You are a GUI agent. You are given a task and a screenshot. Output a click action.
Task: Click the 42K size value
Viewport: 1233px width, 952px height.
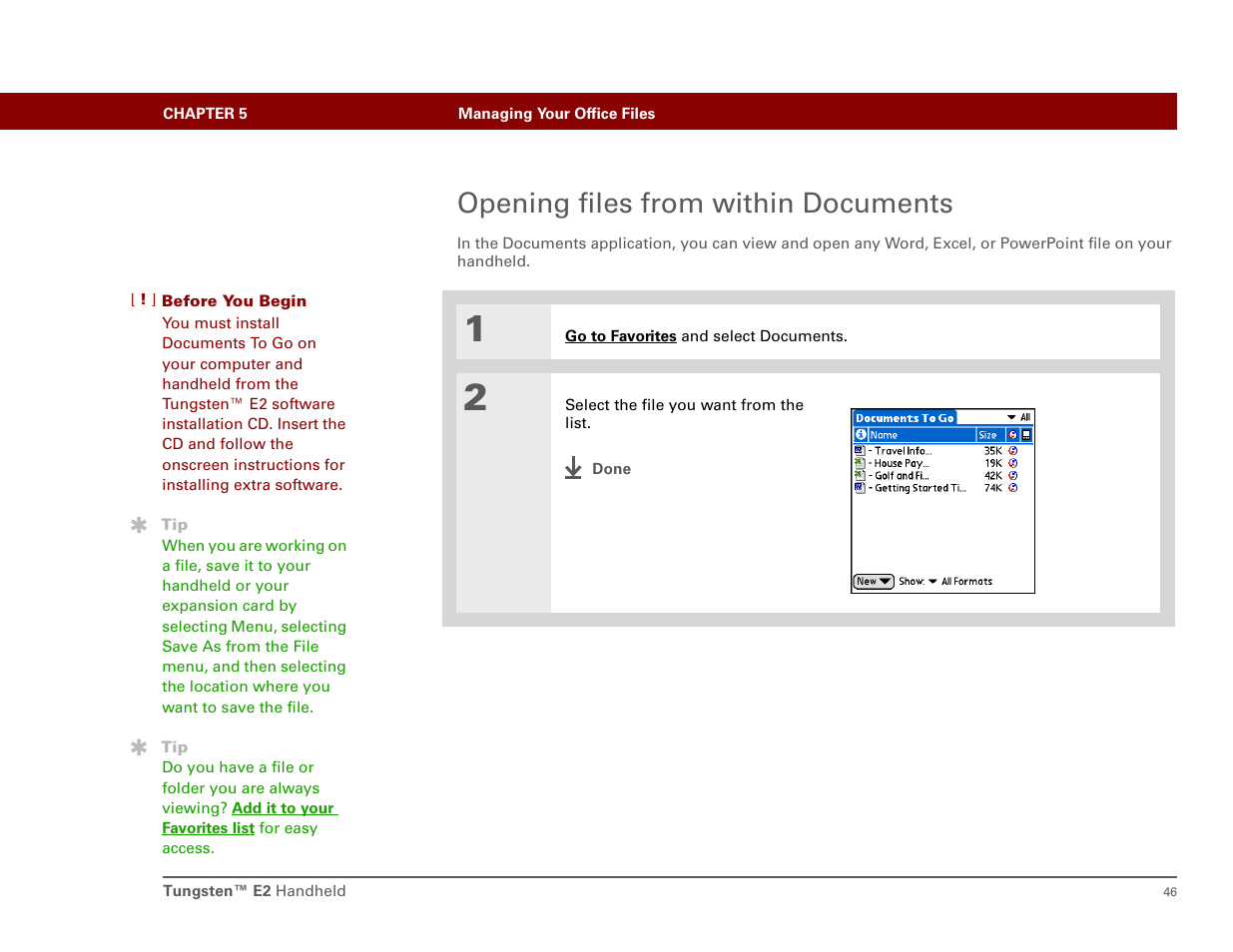tap(992, 476)
